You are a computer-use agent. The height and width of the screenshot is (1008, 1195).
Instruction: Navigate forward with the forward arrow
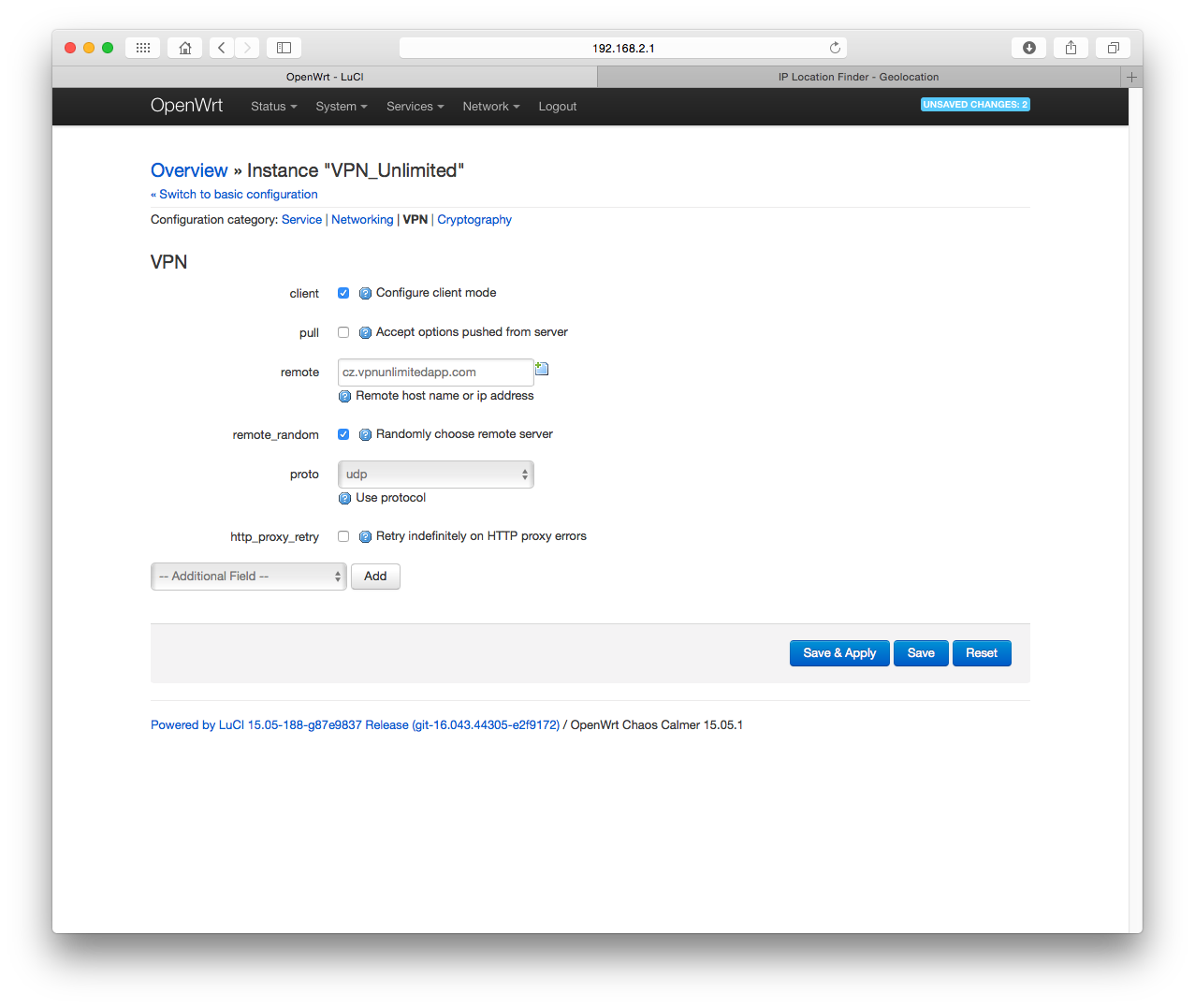(247, 48)
